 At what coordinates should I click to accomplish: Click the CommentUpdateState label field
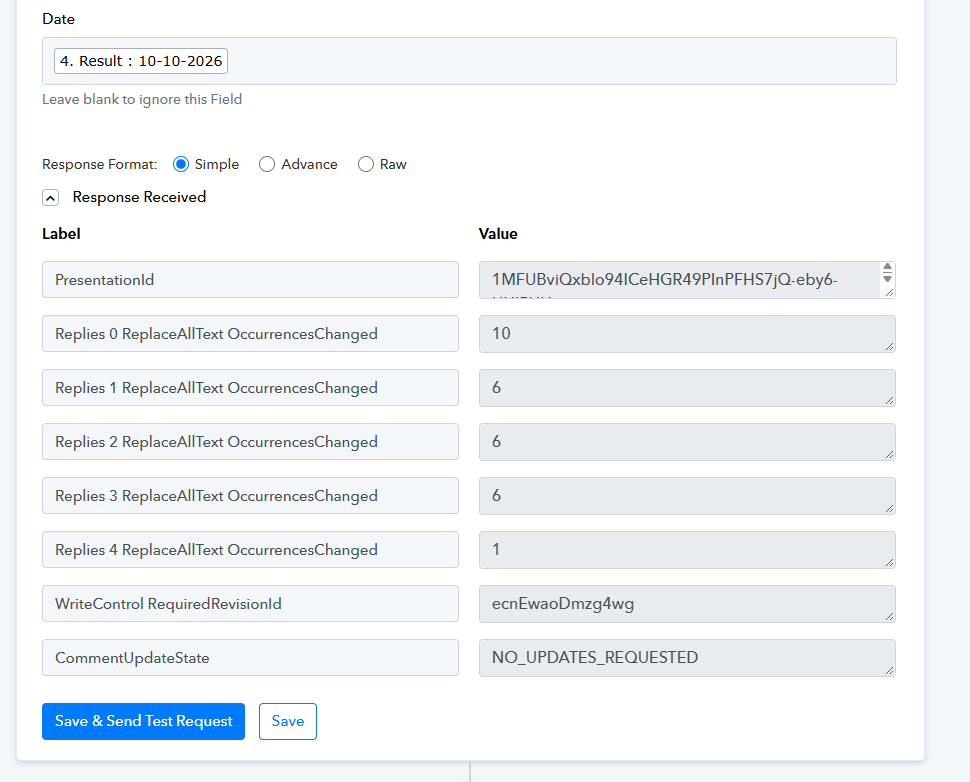(251, 658)
